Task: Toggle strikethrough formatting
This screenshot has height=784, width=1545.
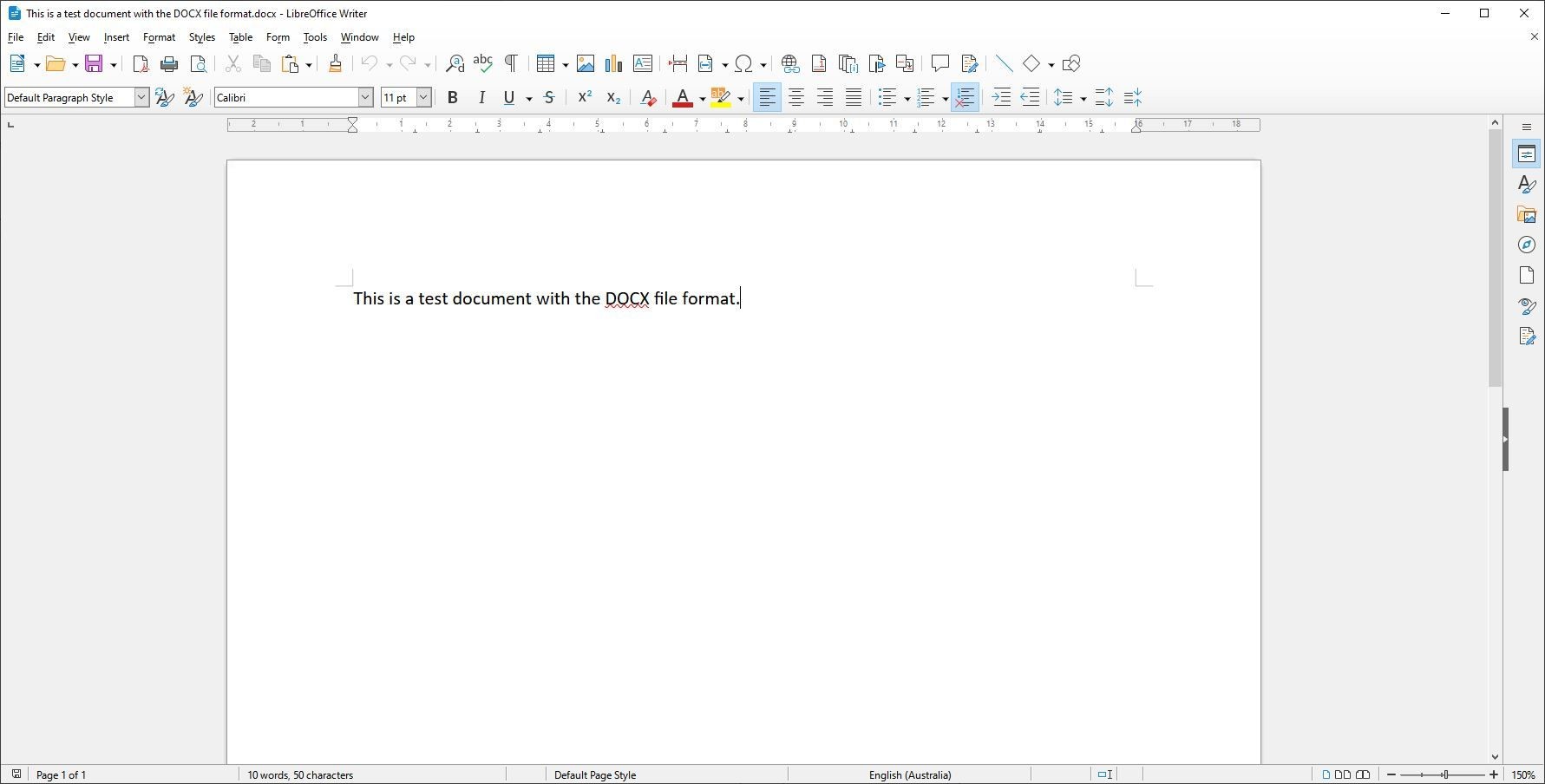Action: pyautogui.click(x=549, y=97)
